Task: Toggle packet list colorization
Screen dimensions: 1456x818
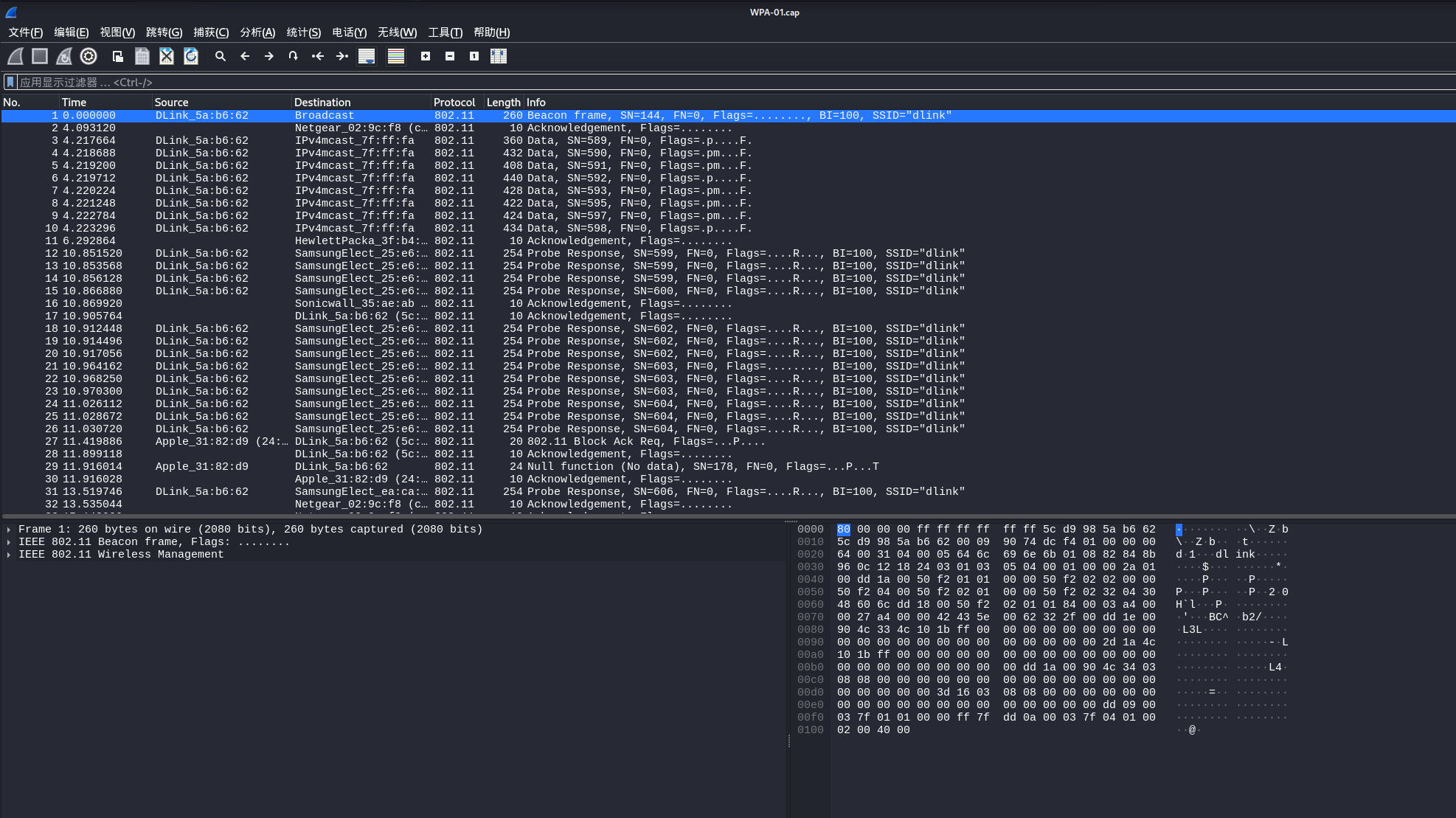Action: tap(396, 56)
